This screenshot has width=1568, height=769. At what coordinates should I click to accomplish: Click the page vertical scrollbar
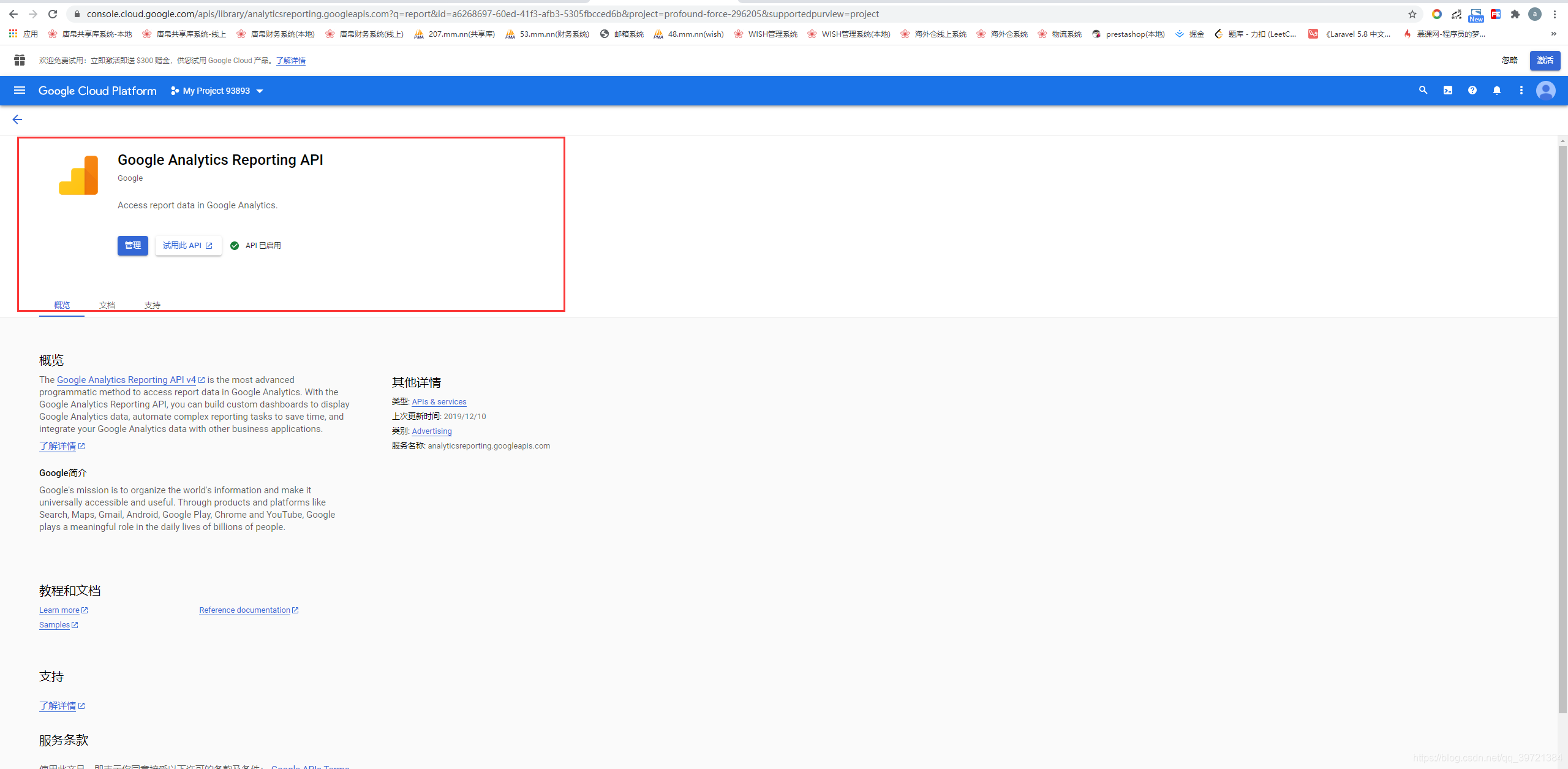(x=1562, y=429)
